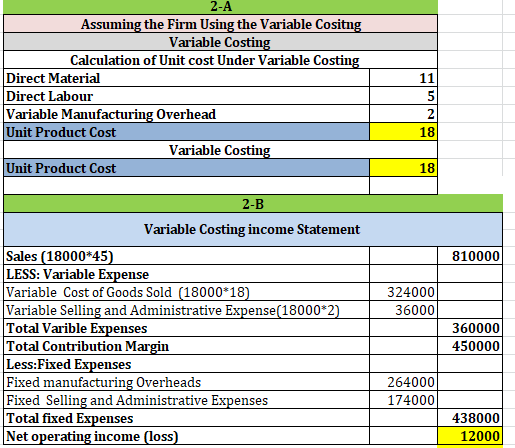Click the total fixed expenses 438000
Image resolution: width=515 pixels, height=448 pixels.
point(470,418)
